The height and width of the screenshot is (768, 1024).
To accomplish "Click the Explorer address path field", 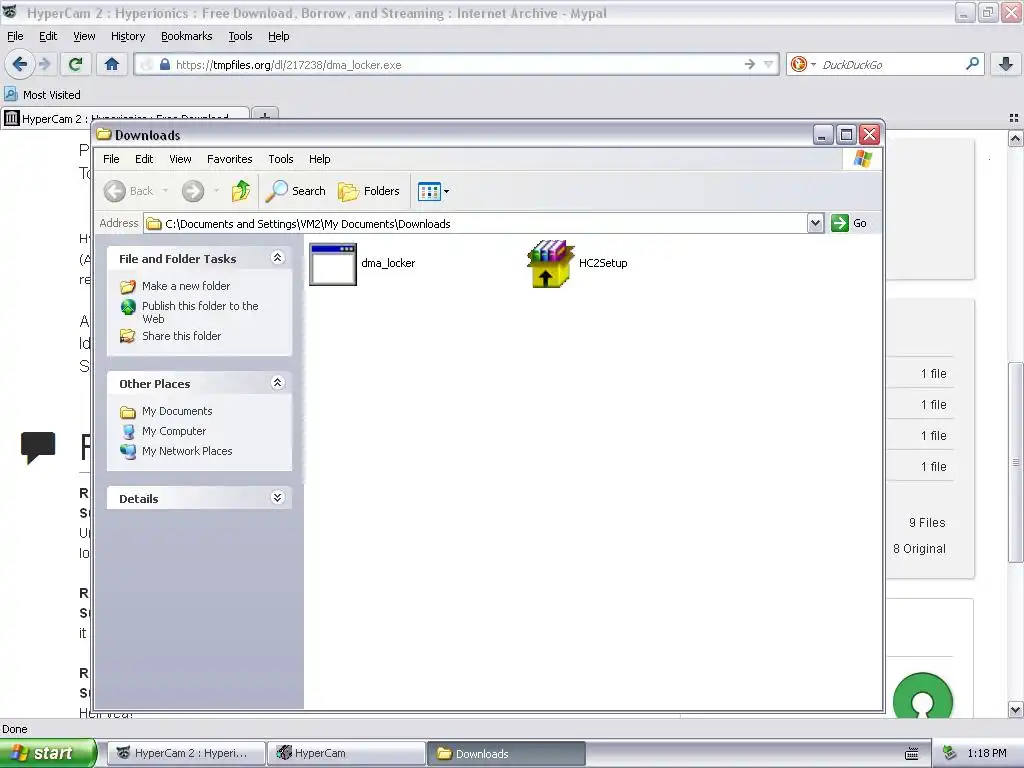I will click(x=475, y=223).
